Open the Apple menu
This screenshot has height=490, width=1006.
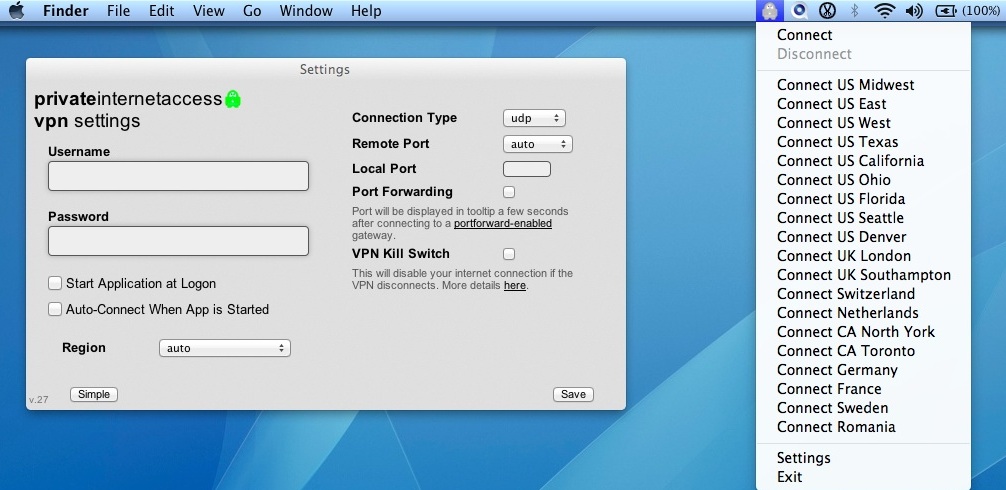[17, 11]
